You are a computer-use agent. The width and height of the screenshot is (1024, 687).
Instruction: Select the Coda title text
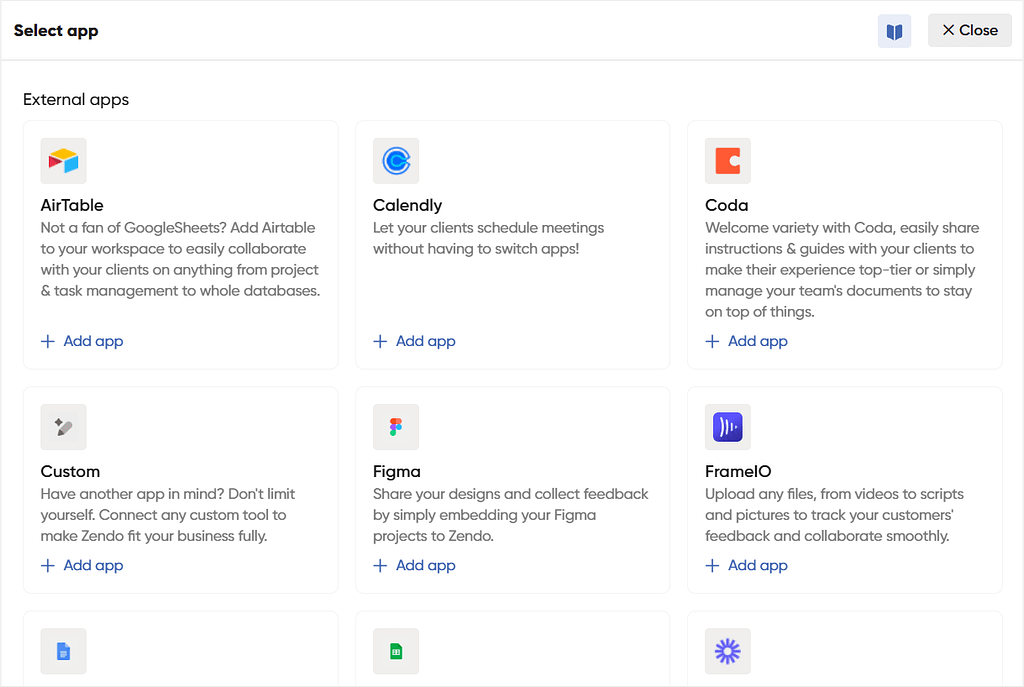(726, 205)
